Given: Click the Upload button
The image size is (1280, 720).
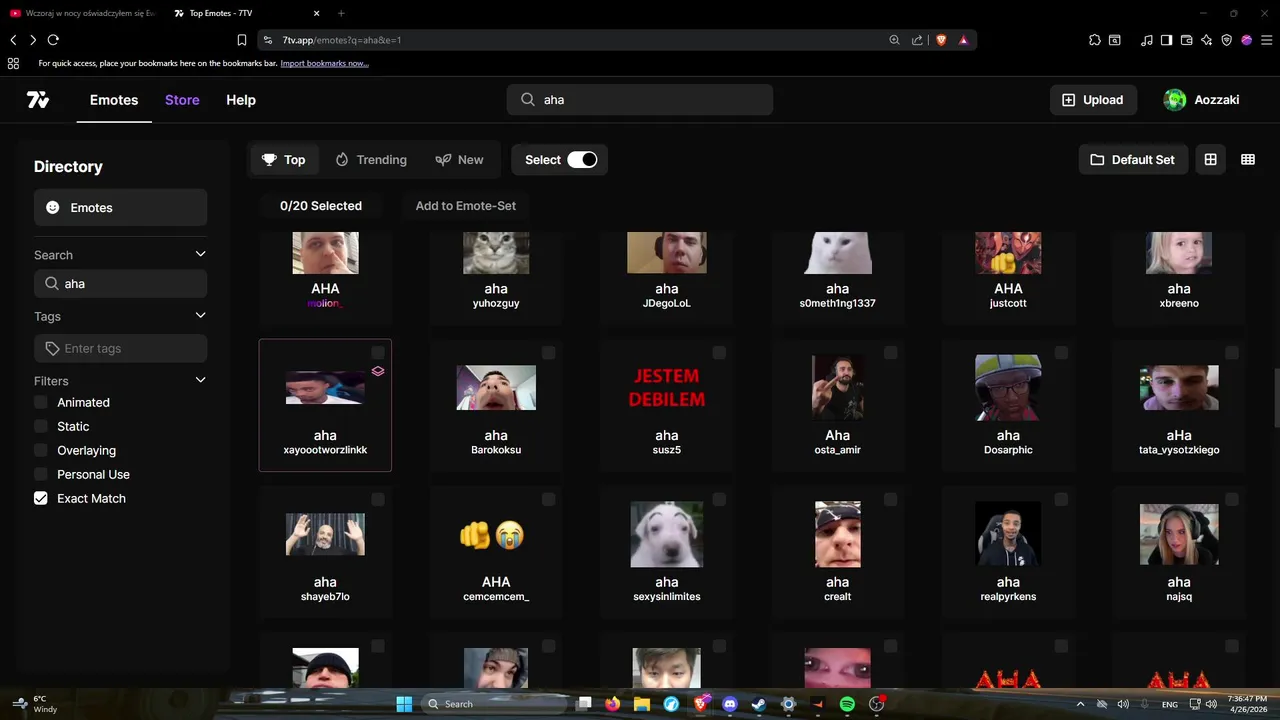Looking at the screenshot, I should pyautogui.click(x=1093, y=100).
